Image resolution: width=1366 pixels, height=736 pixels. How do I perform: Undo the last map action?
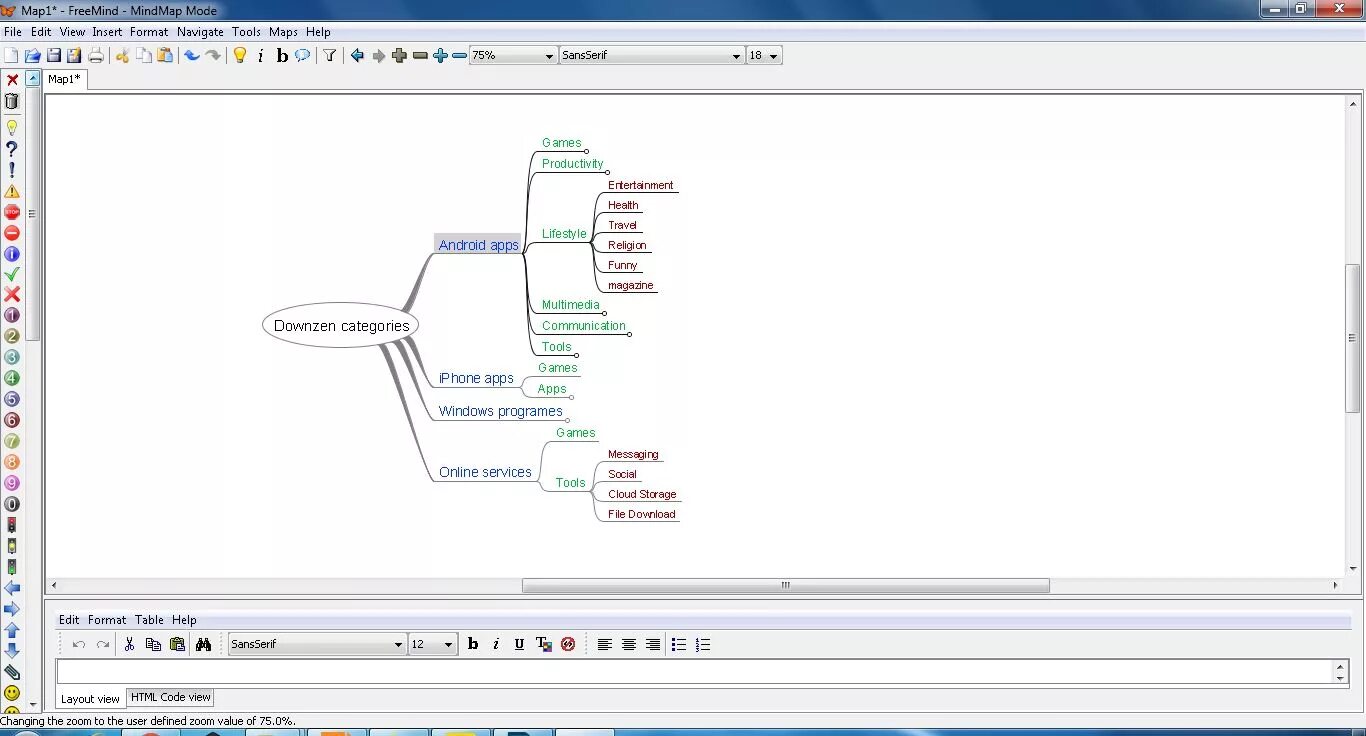pos(192,56)
